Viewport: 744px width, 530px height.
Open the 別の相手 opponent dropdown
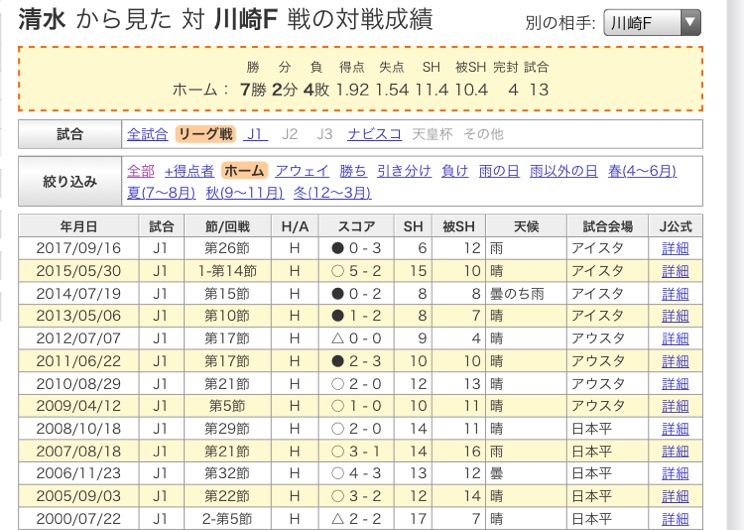[x=652, y=23]
